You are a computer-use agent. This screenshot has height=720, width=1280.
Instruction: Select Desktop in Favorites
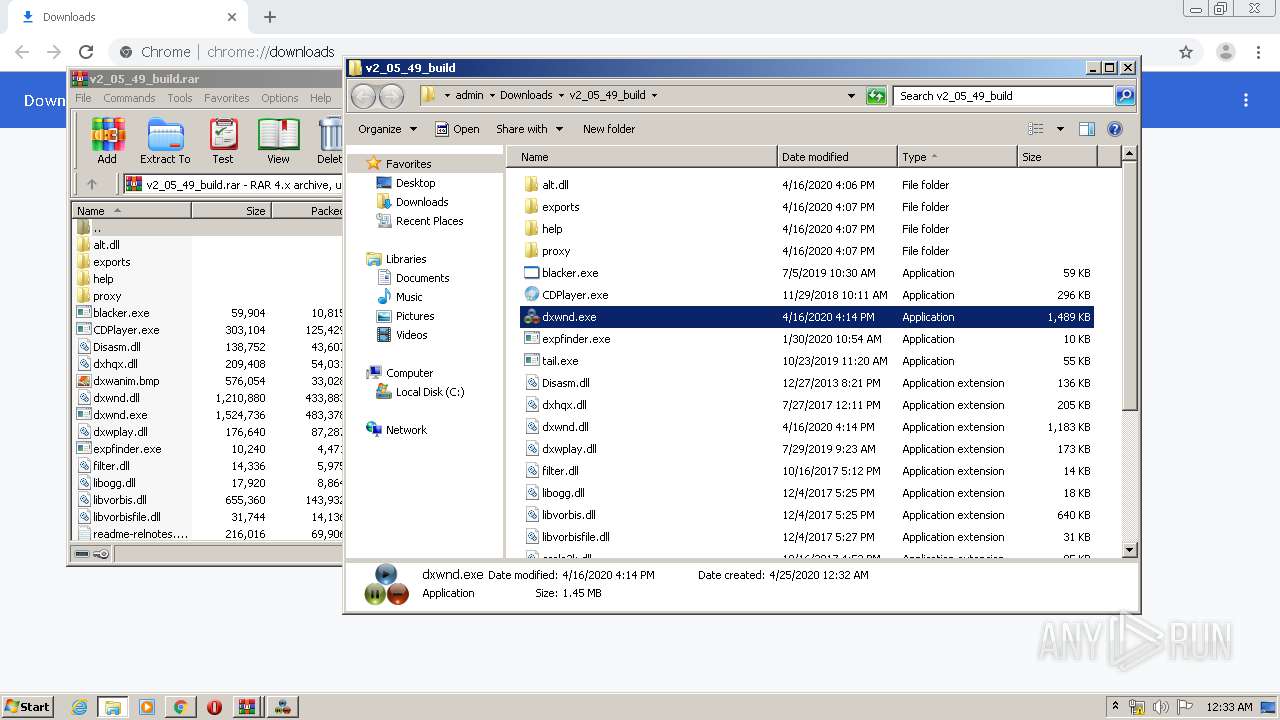[x=415, y=183]
